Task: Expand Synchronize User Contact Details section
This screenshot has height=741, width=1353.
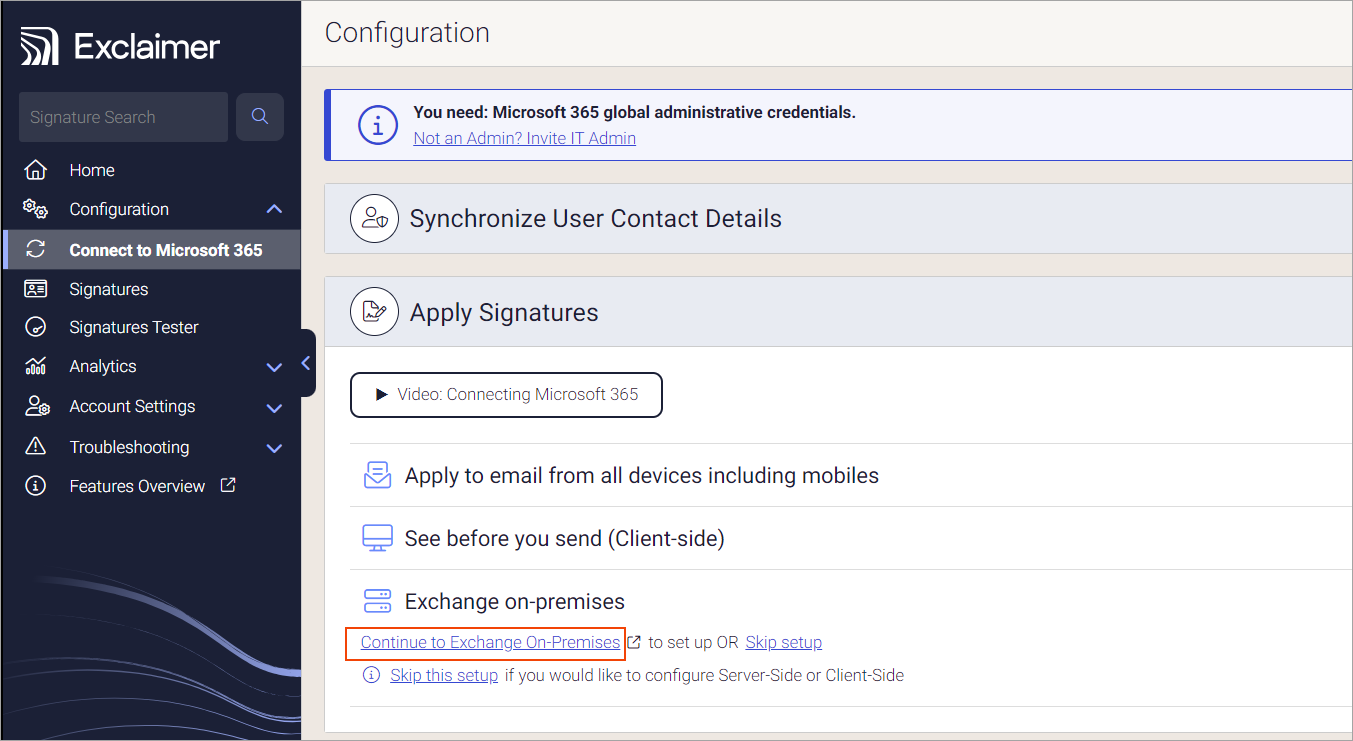Action: point(838,218)
